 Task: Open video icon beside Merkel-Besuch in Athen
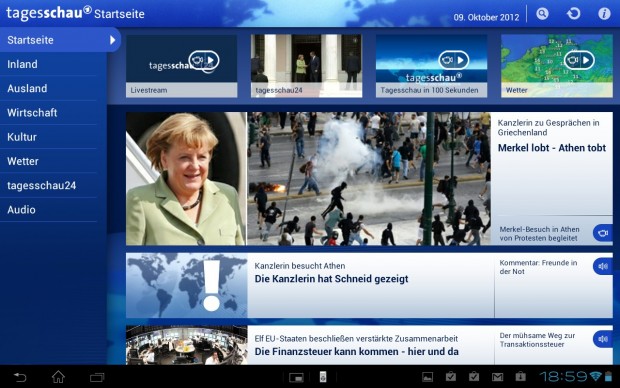(603, 233)
